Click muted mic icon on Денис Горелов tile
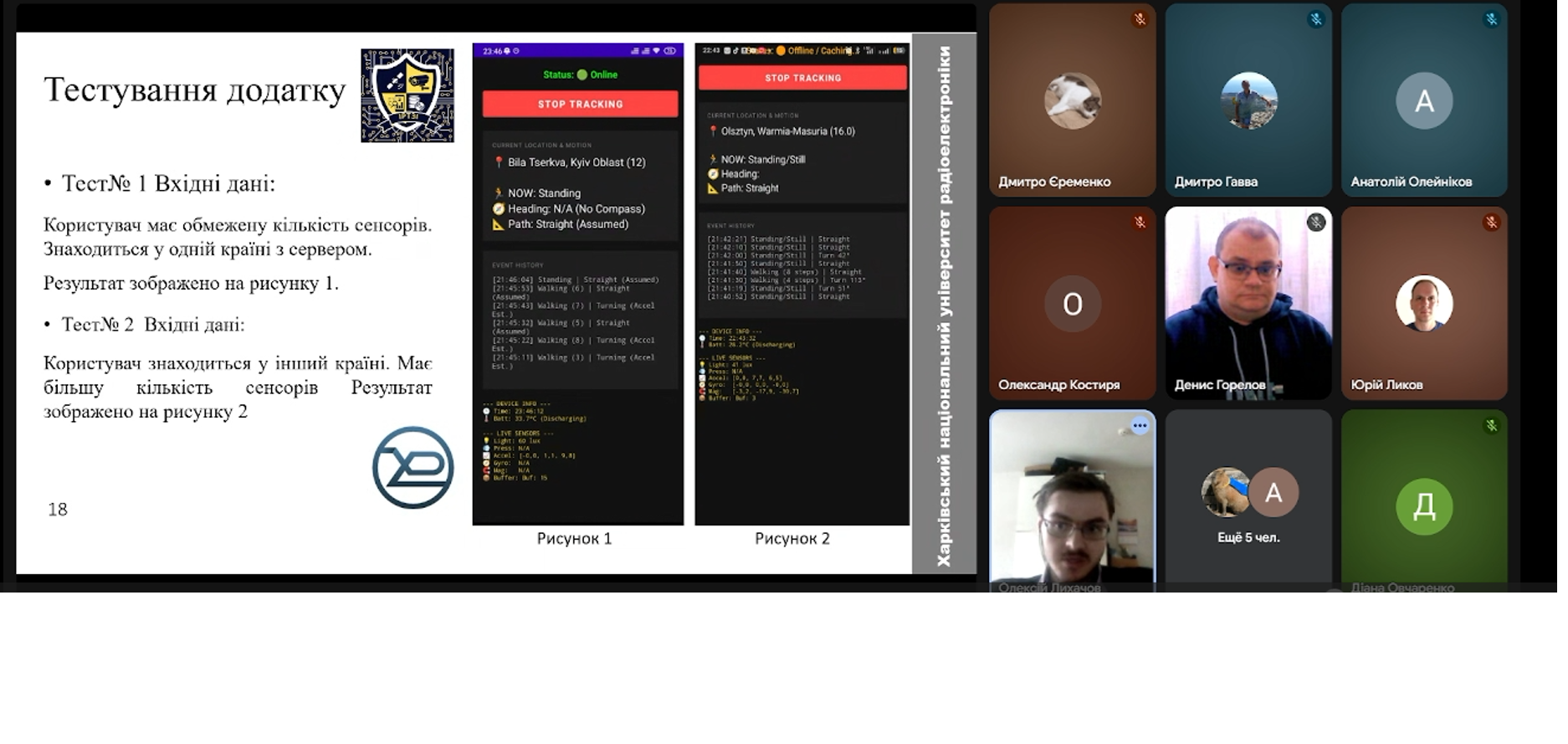Viewport: 1568px width, 744px height. pyautogui.click(x=1316, y=223)
